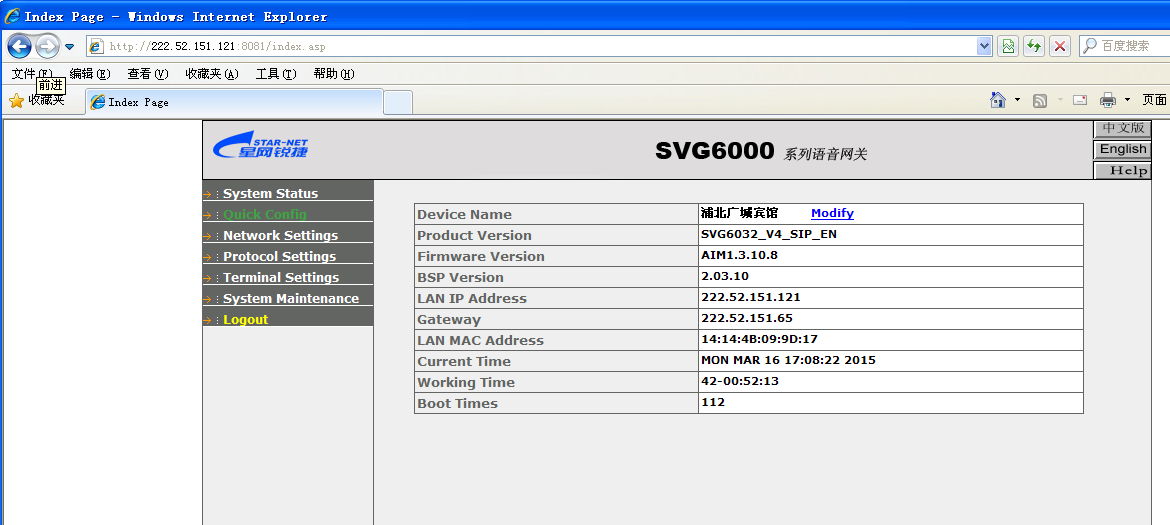Open the 收藏夹(A) menu
The image size is (1170, 525).
pos(212,74)
